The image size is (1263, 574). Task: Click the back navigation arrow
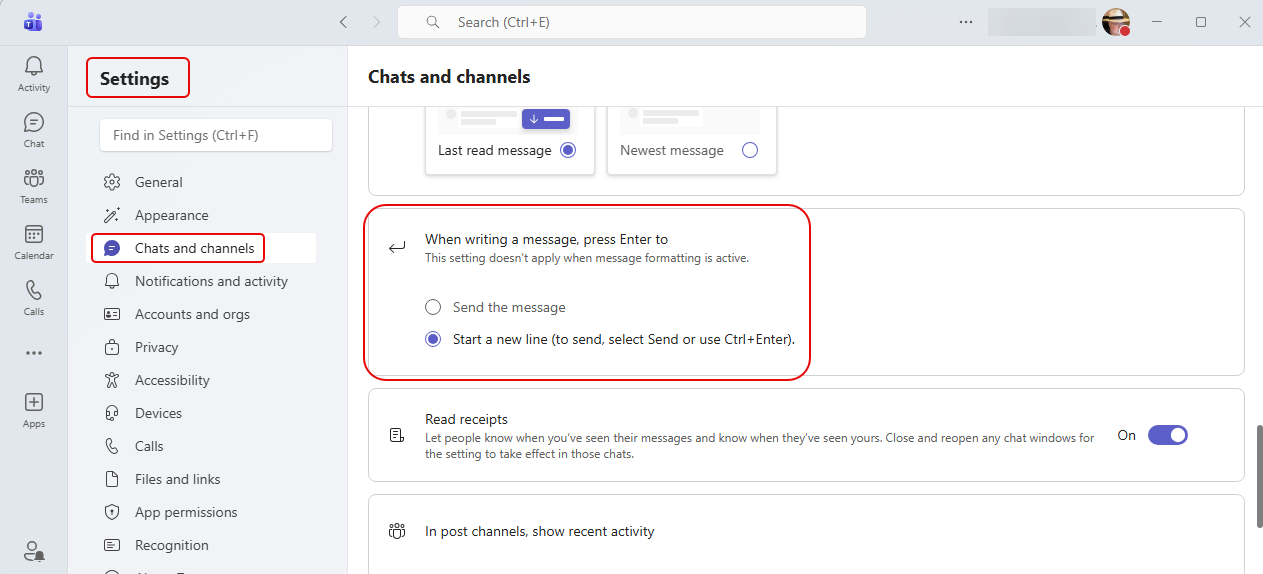point(343,22)
